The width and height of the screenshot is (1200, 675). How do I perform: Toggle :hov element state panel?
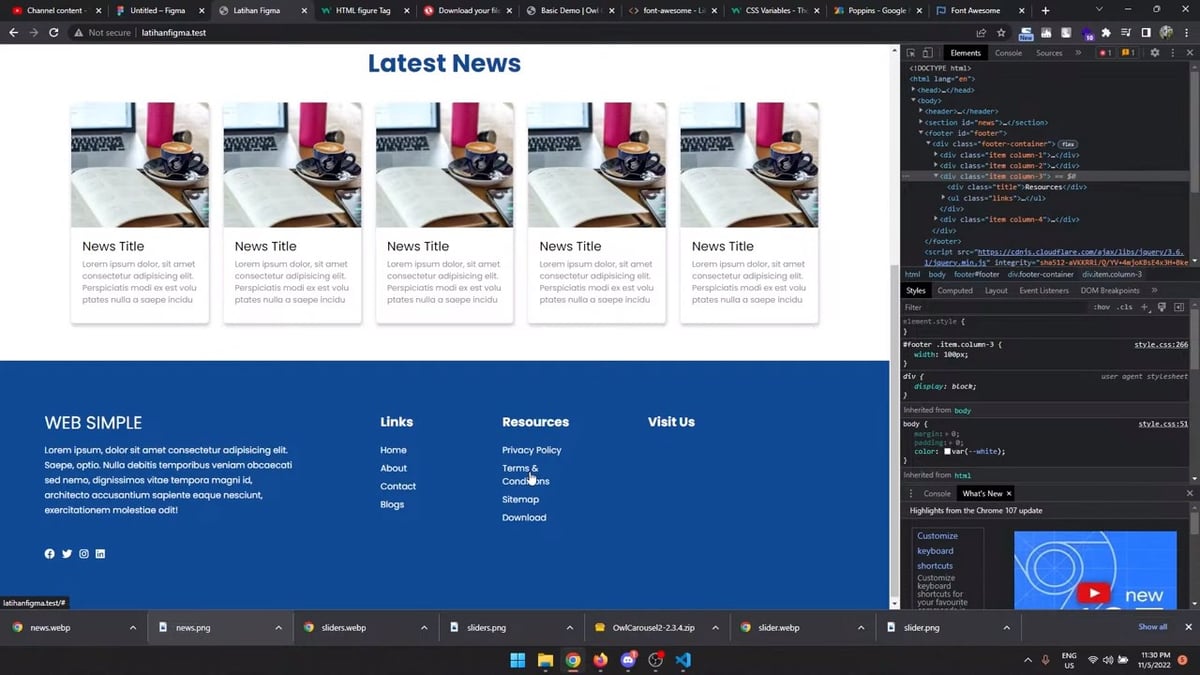[1101, 307]
